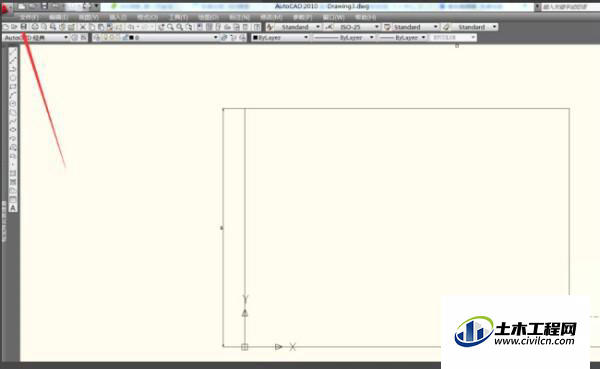This screenshot has width=600, height=369.
Task: Activate Zoom Window magnifier
Action: tap(179, 27)
